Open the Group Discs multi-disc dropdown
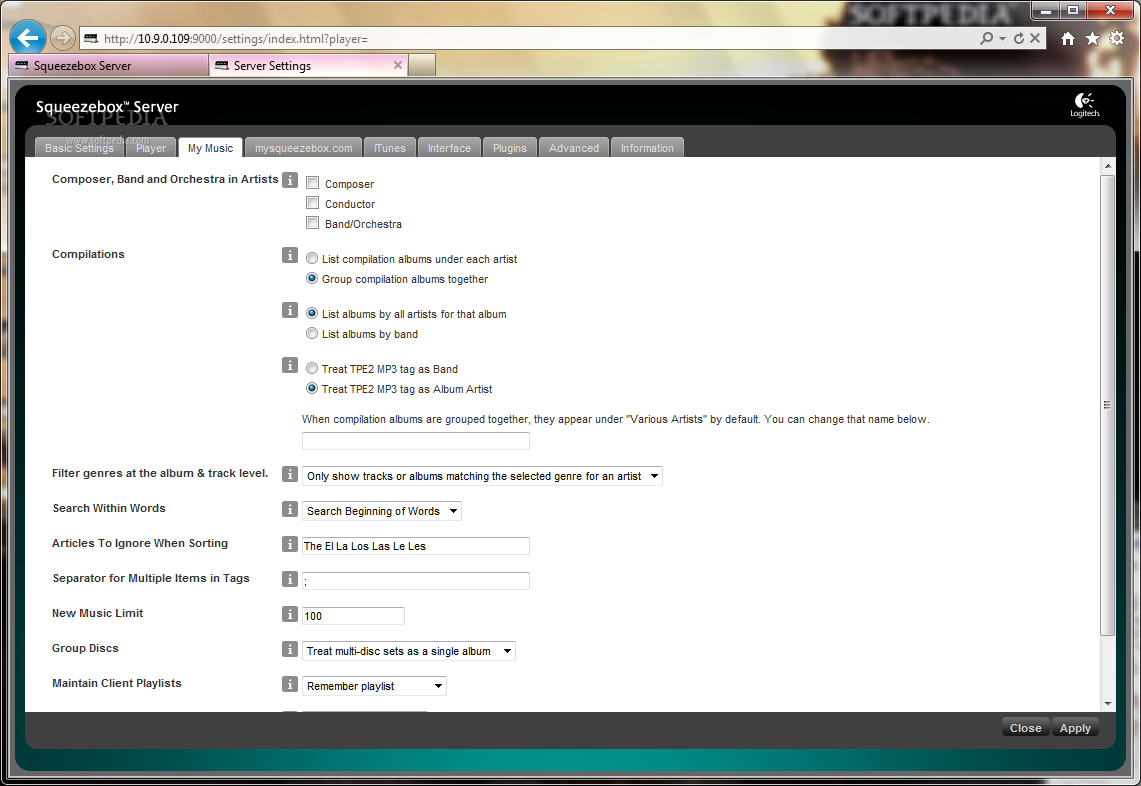1141x786 pixels. [409, 651]
